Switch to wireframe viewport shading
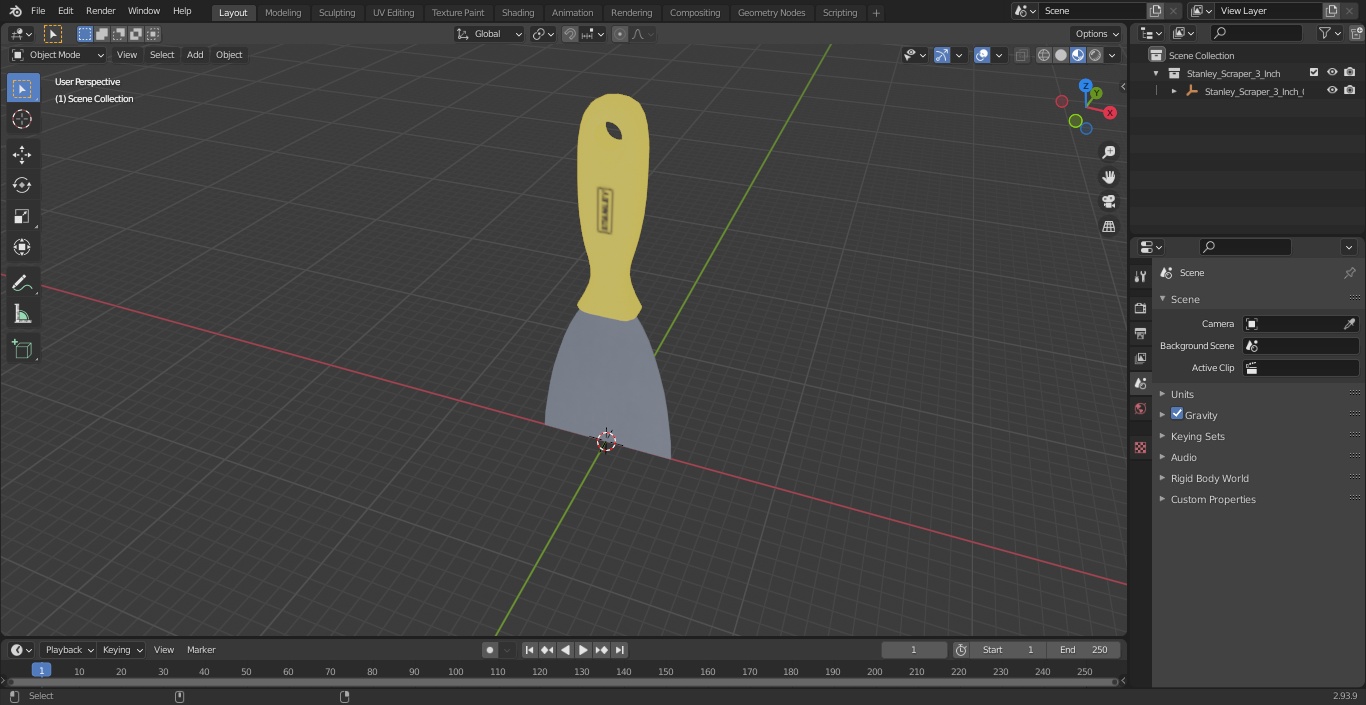Screen dimensions: 1366x705 pos(1043,55)
